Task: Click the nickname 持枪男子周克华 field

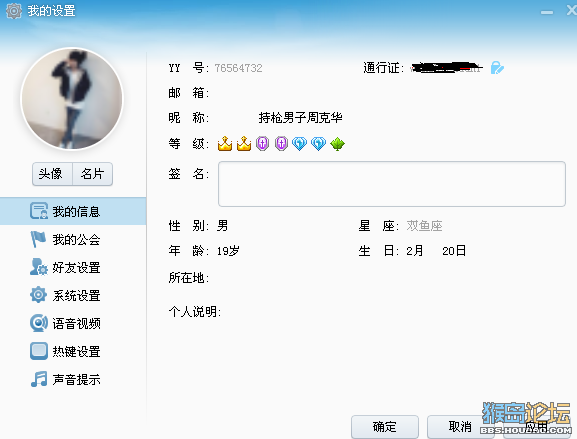Action: 300,118
